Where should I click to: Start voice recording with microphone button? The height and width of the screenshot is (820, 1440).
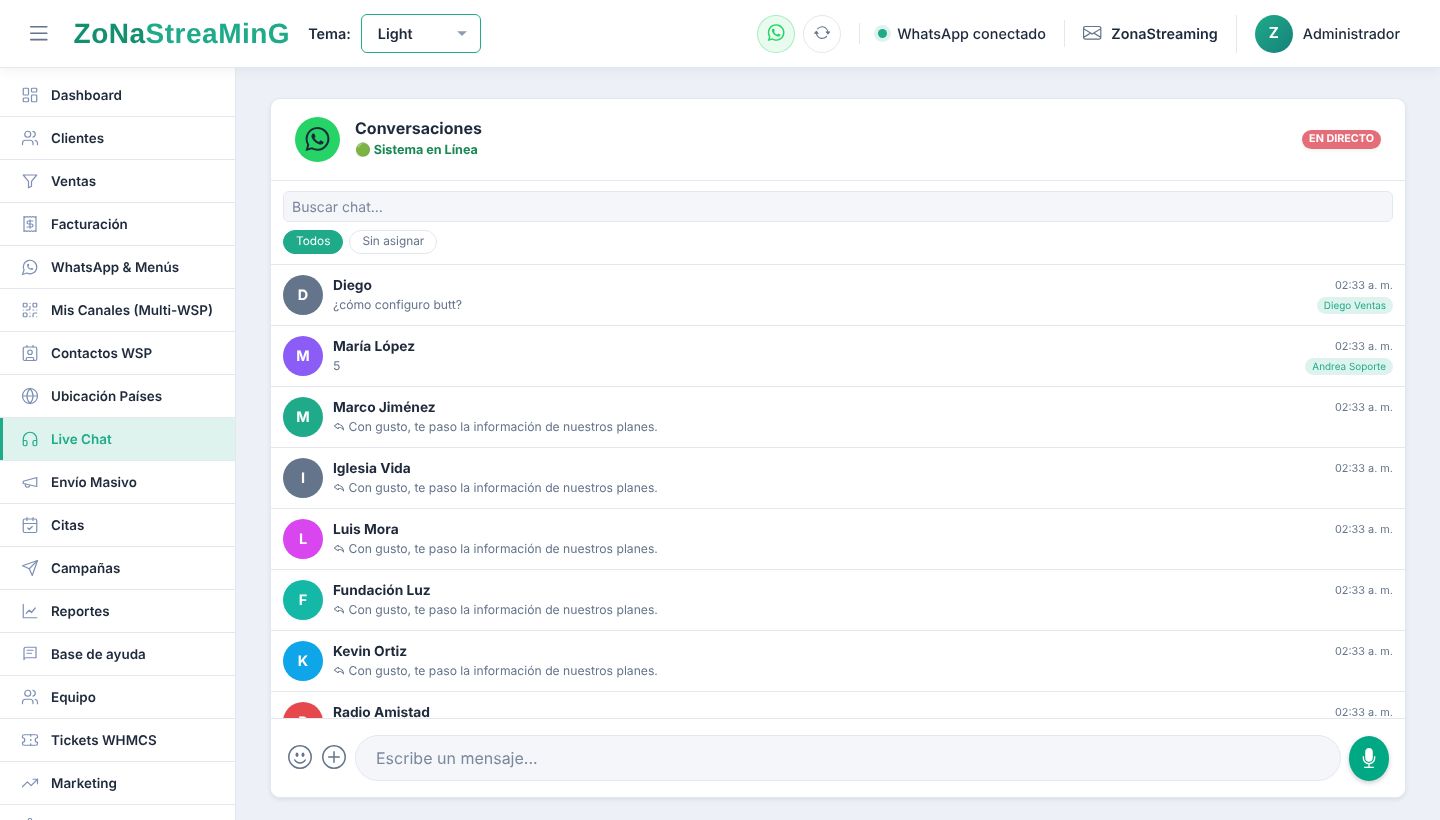[1369, 758]
